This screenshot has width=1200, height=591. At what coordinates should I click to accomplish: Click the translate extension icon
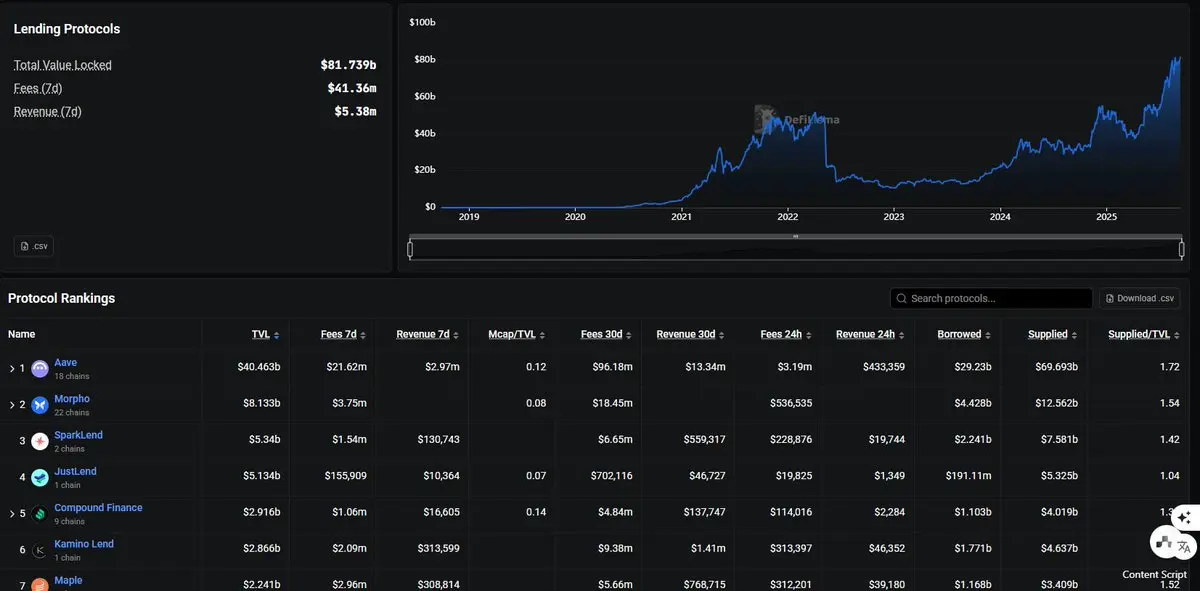point(1184,546)
